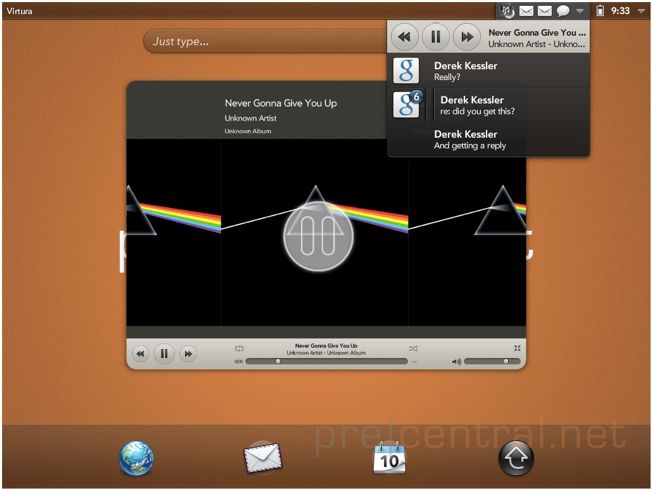
Task: Click the battery icon in status bar
Action: coord(600,11)
